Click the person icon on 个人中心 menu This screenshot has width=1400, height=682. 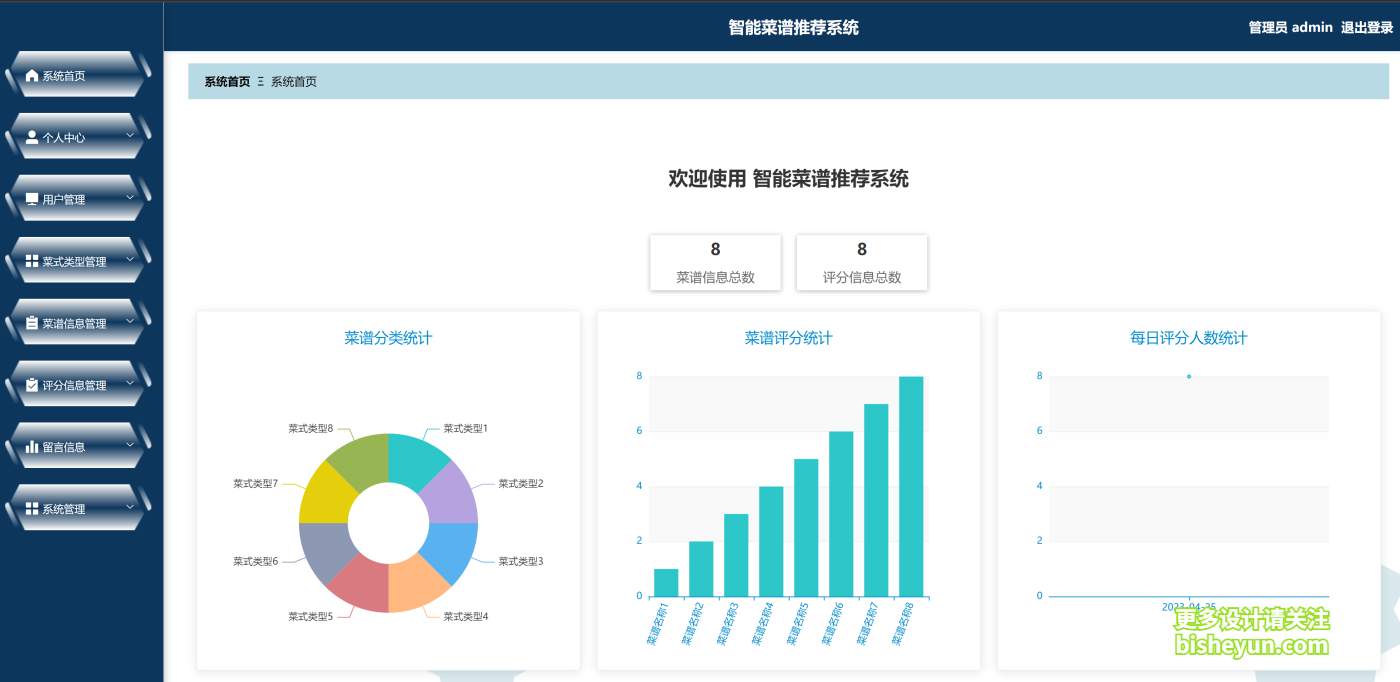point(31,135)
